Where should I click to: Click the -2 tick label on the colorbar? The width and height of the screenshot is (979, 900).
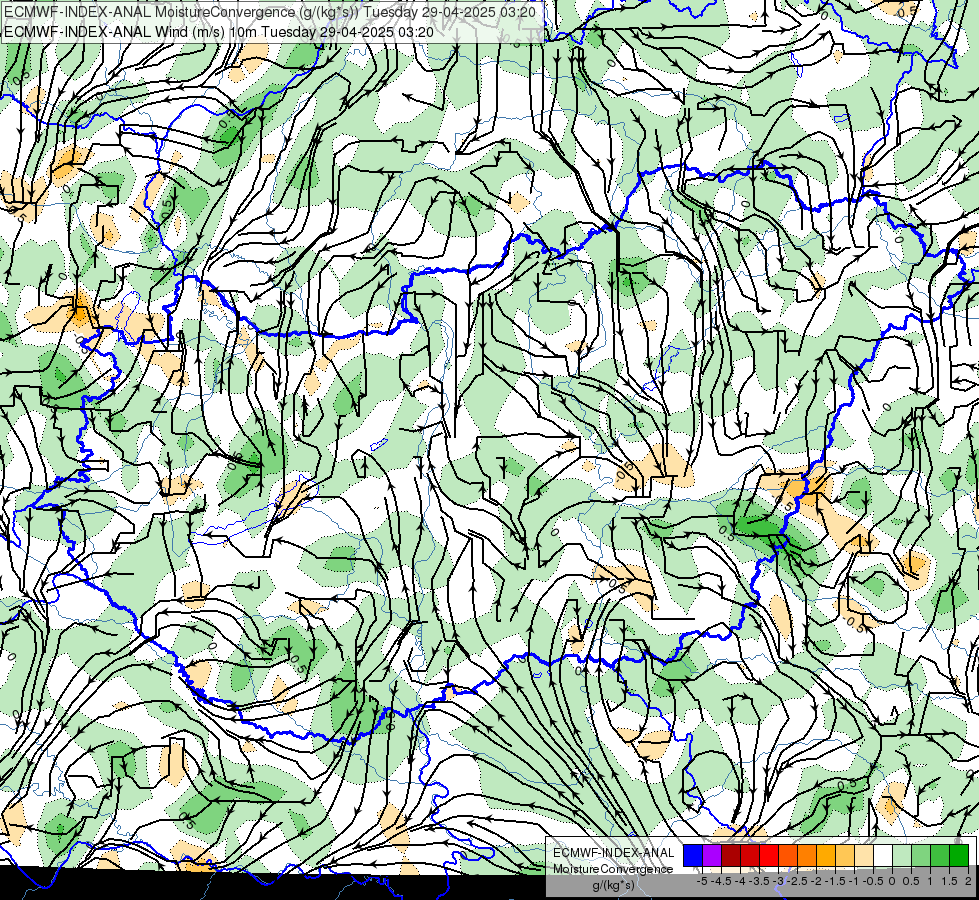coord(817,881)
